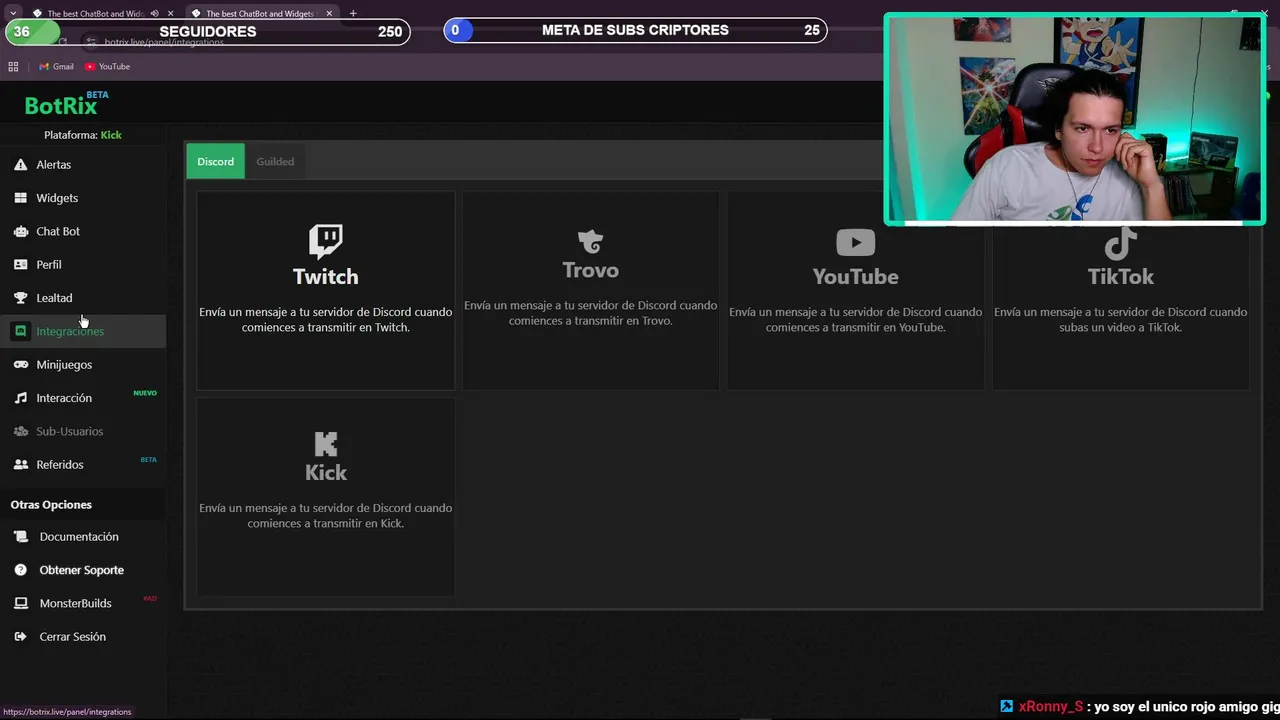Select the TikTok integration card
The image size is (1280, 720).
coord(1121,290)
